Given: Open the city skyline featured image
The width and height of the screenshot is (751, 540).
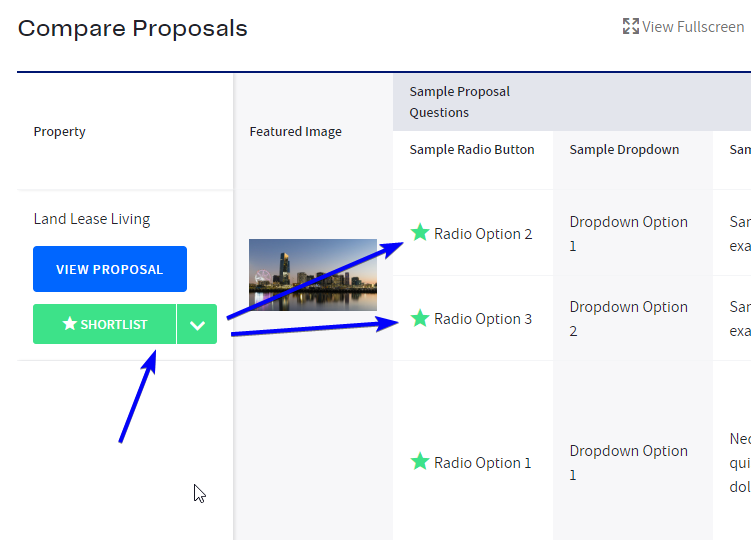Looking at the screenshot, I should tap(312, 275).
